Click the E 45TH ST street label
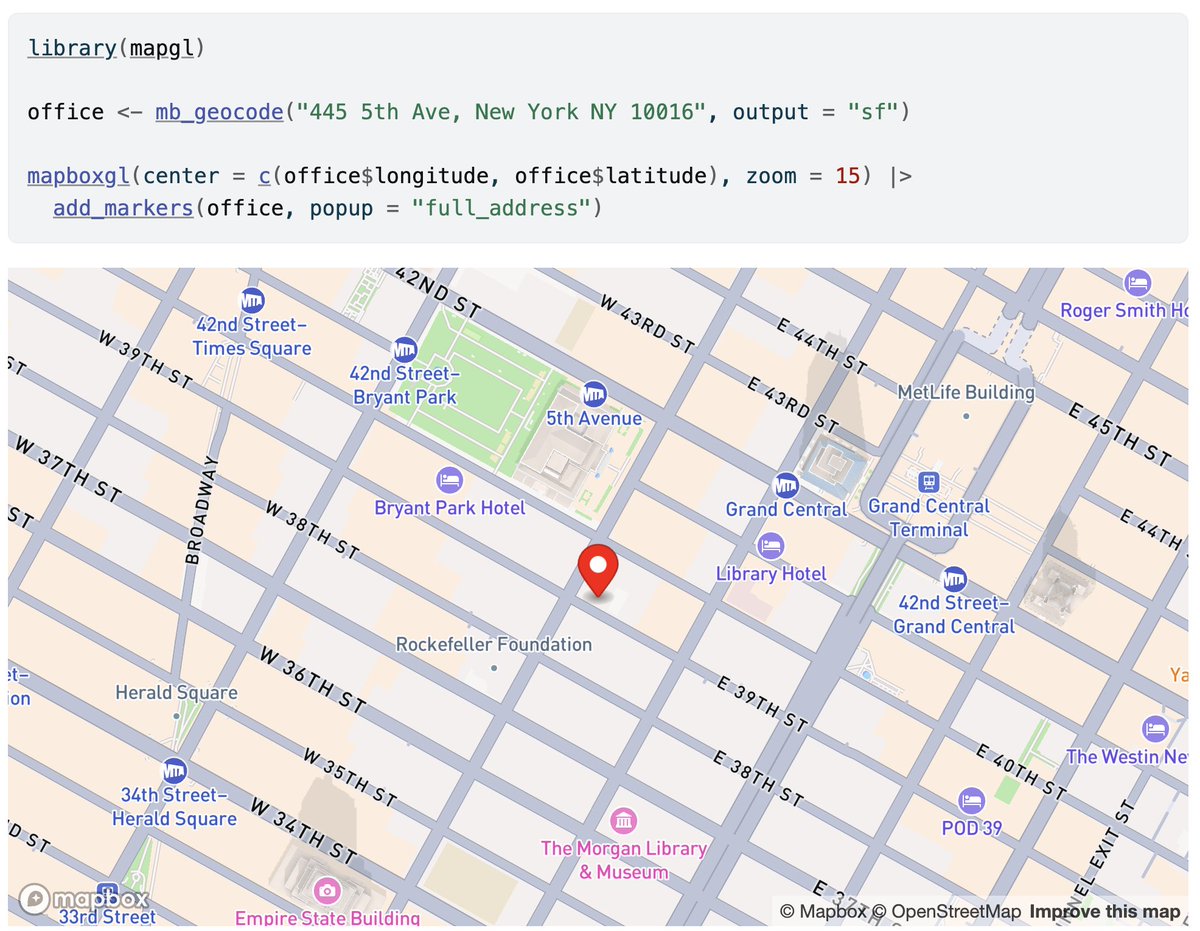This screenshot has height=931, width=1200. (1120, 433)
